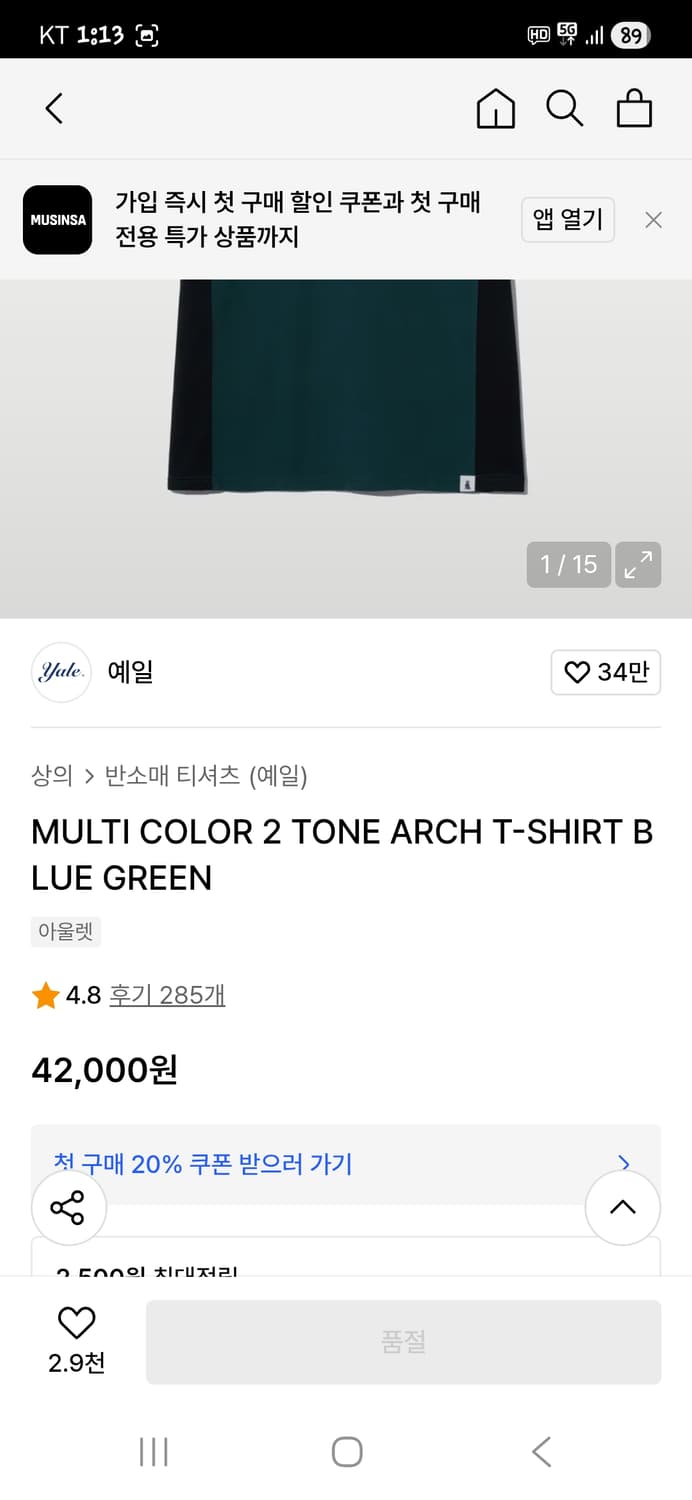Tap the back arrow at top left
The width and height of the screenshot is (692, 1500).
tap(55, 108)
